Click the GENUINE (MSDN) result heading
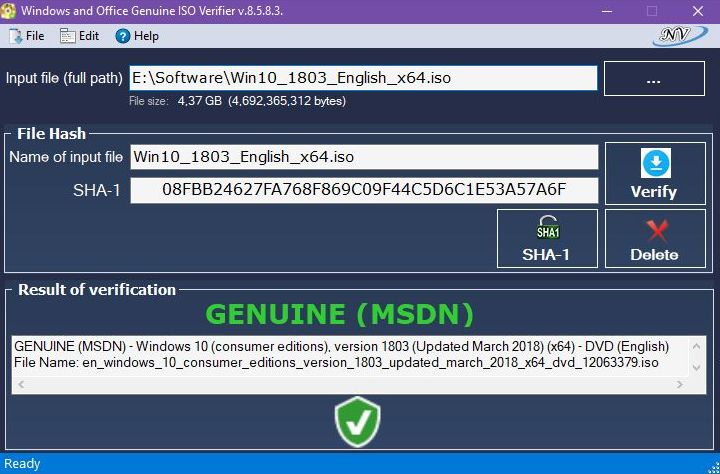 pos(340,315)
